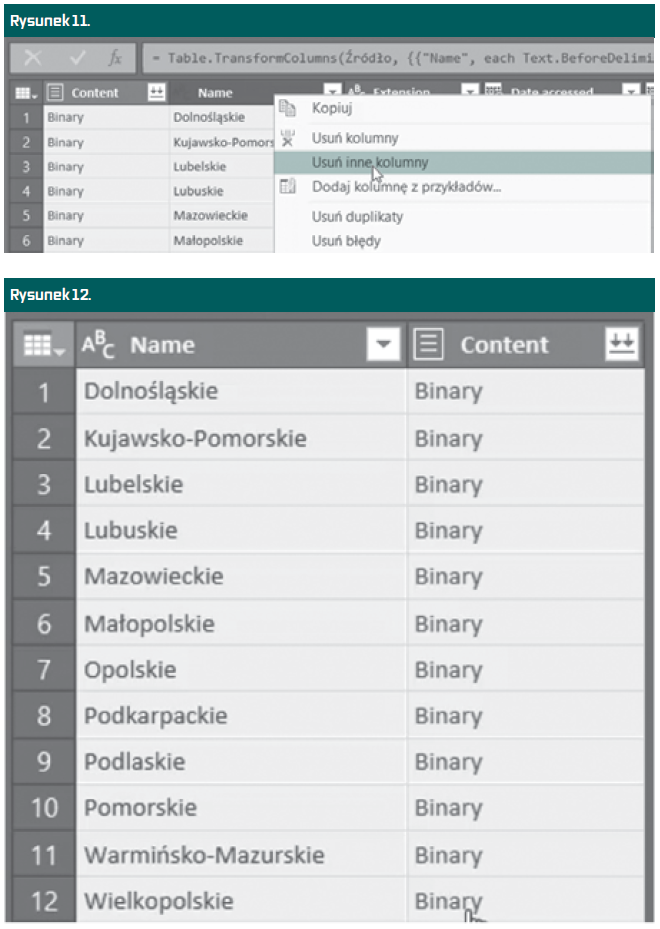Screen dimensions: 660x929
Task: Choose Usuń inne kolumny menu item
Action: 463,162
